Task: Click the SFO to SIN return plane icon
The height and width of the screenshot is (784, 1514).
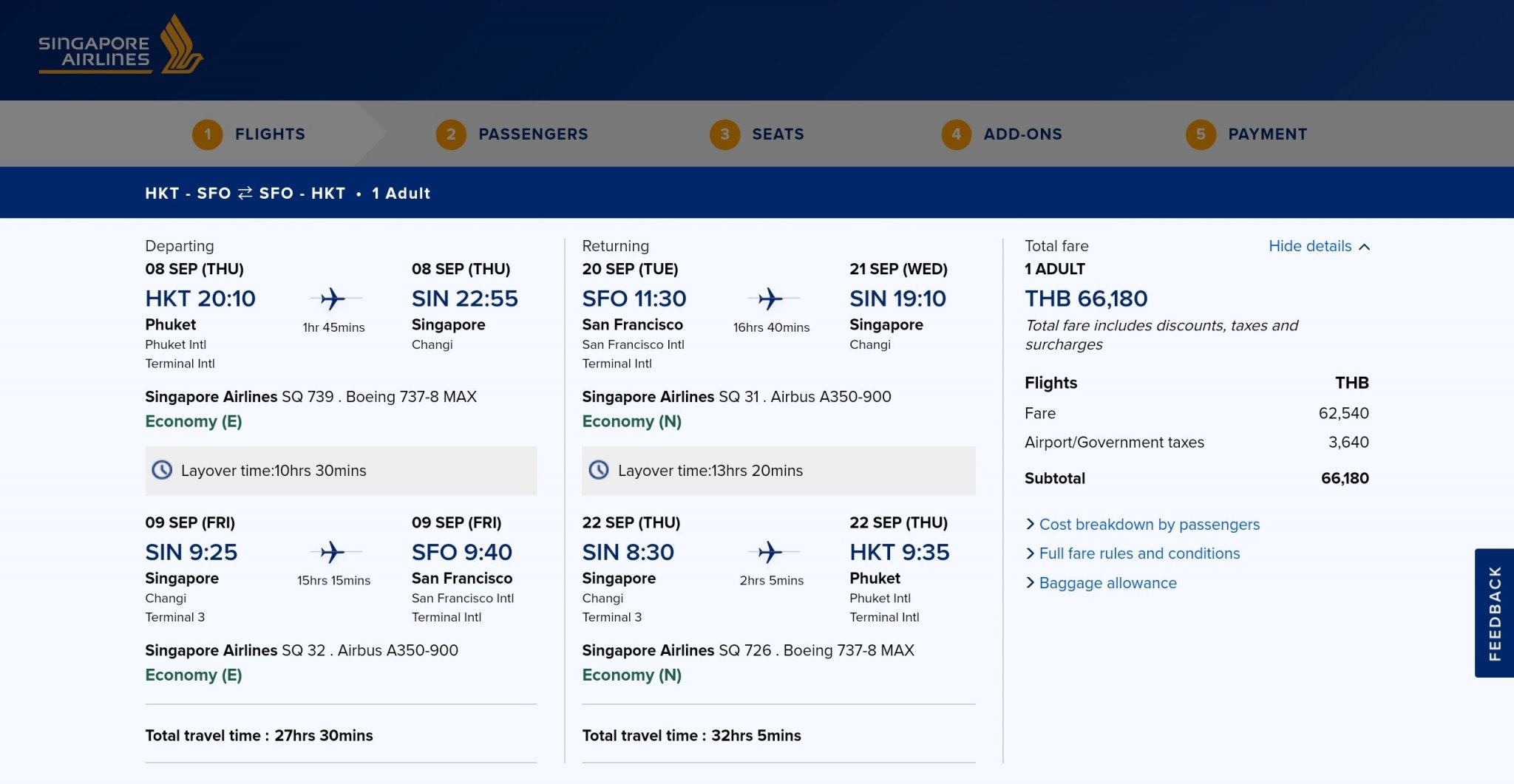Action: (x=770, y=299)
